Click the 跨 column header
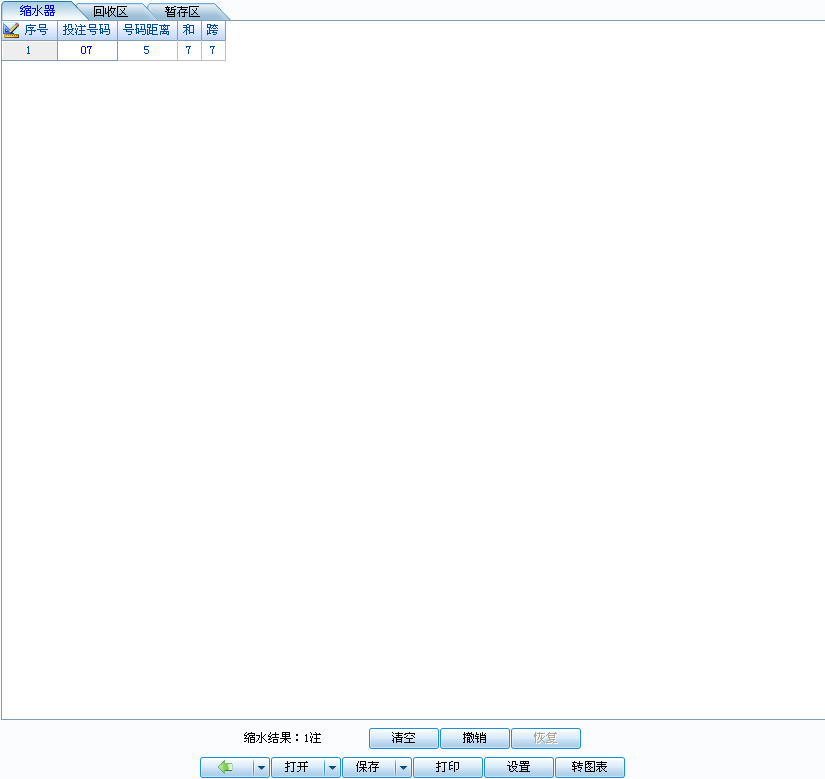This screenshot has height=779, width=825. click(x=213, y=31)
